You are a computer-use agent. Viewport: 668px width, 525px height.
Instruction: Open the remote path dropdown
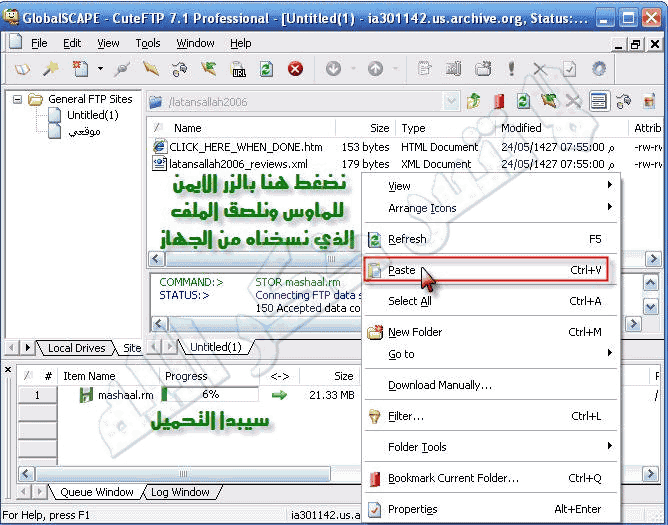pyautogui.click(x=452, y=101)
